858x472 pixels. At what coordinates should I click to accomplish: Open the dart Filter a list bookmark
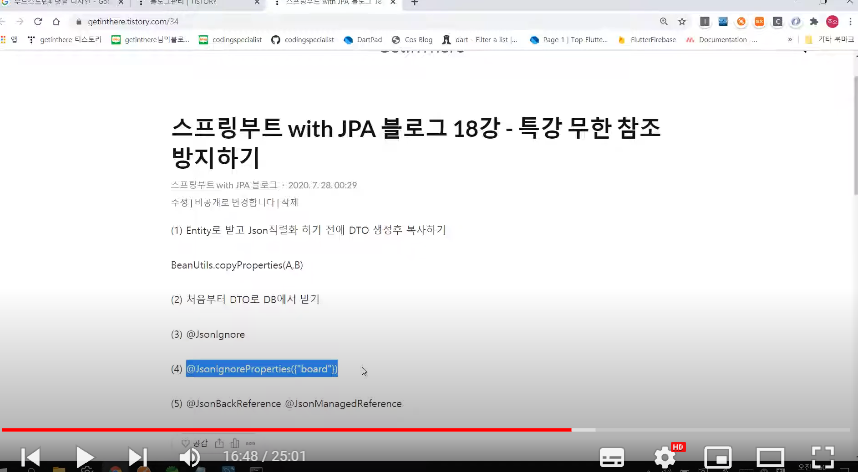pyautogui.click(x=480, y=39)
